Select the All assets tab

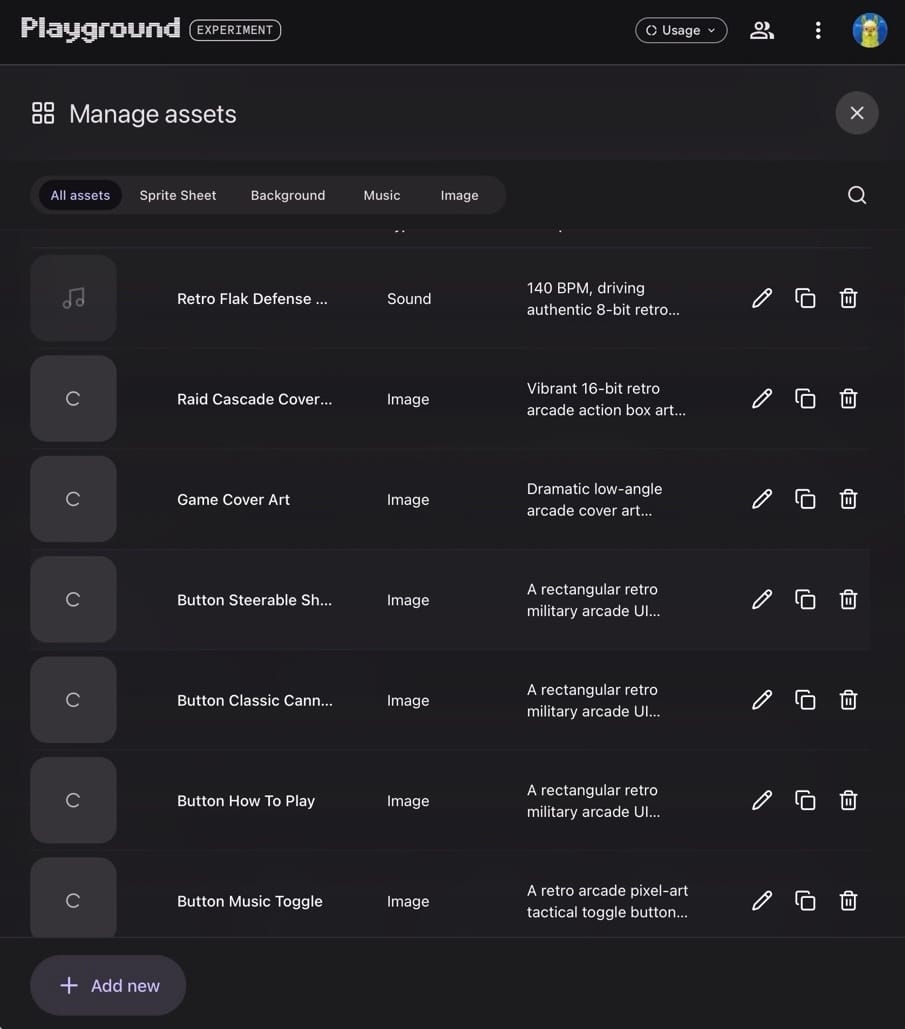80,195
